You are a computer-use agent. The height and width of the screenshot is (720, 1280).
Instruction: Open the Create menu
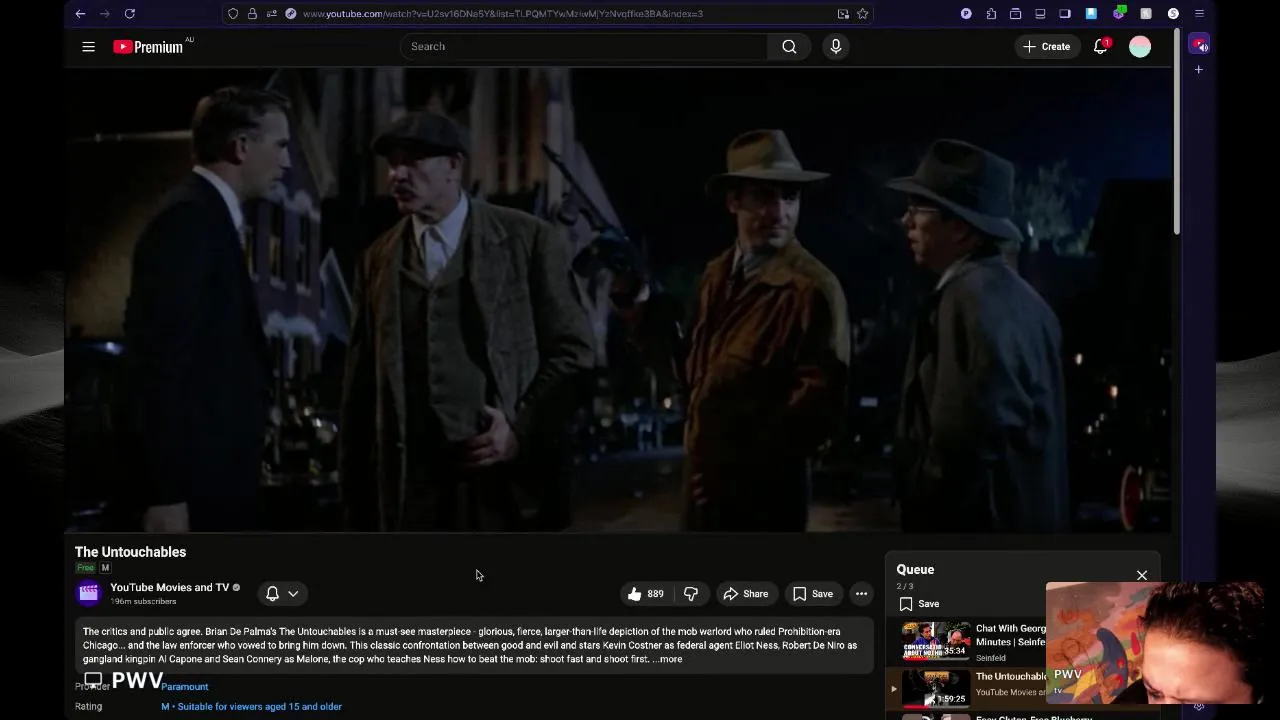(1046, 46)
